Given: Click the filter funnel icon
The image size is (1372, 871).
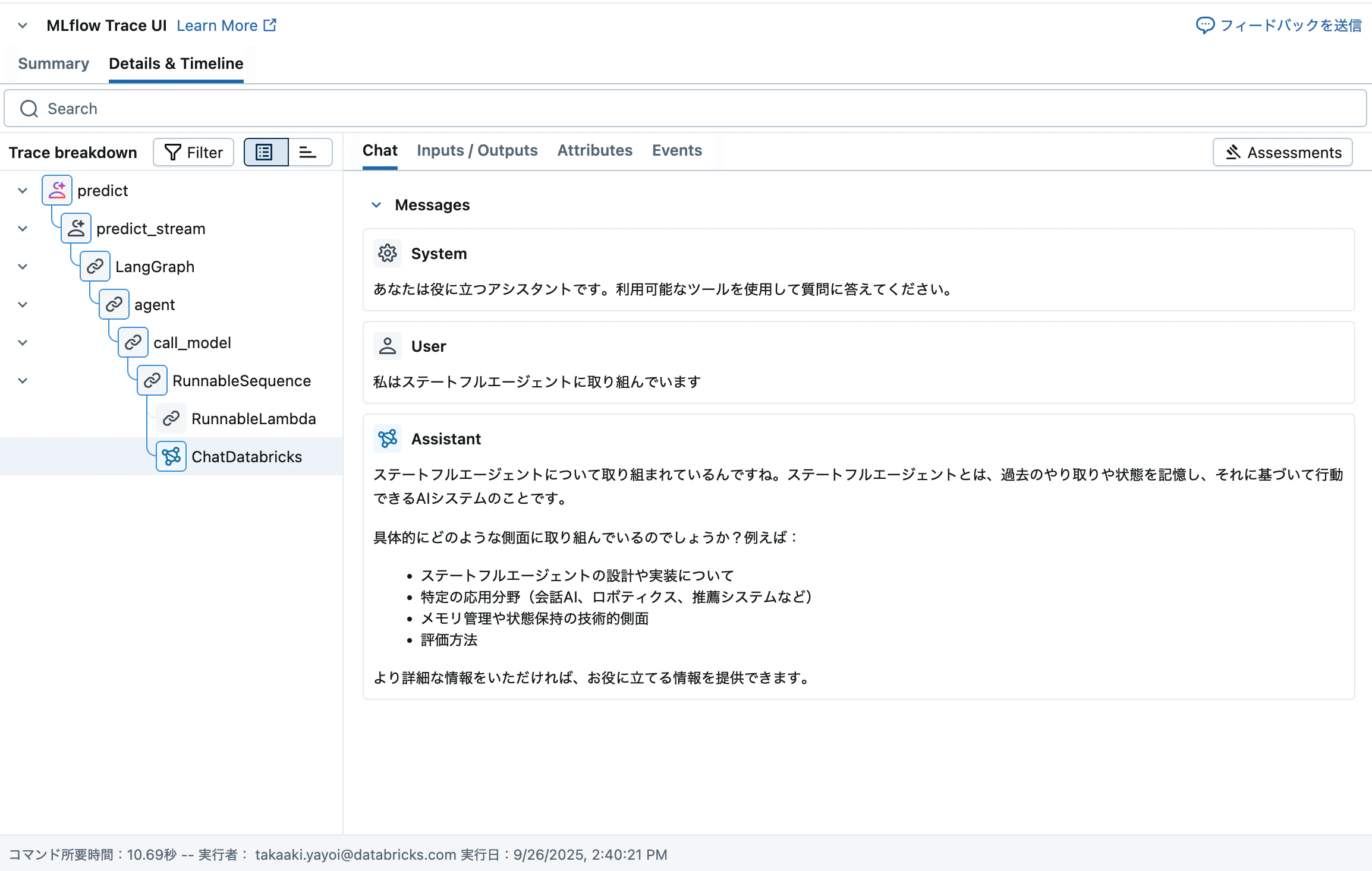Looking at the screenshot, I should (172, 152).
